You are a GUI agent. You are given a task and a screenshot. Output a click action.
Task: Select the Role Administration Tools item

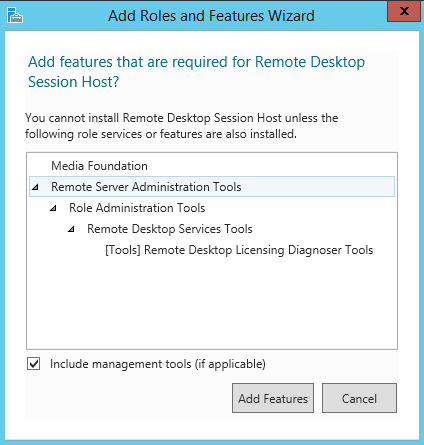coord(137,208)
